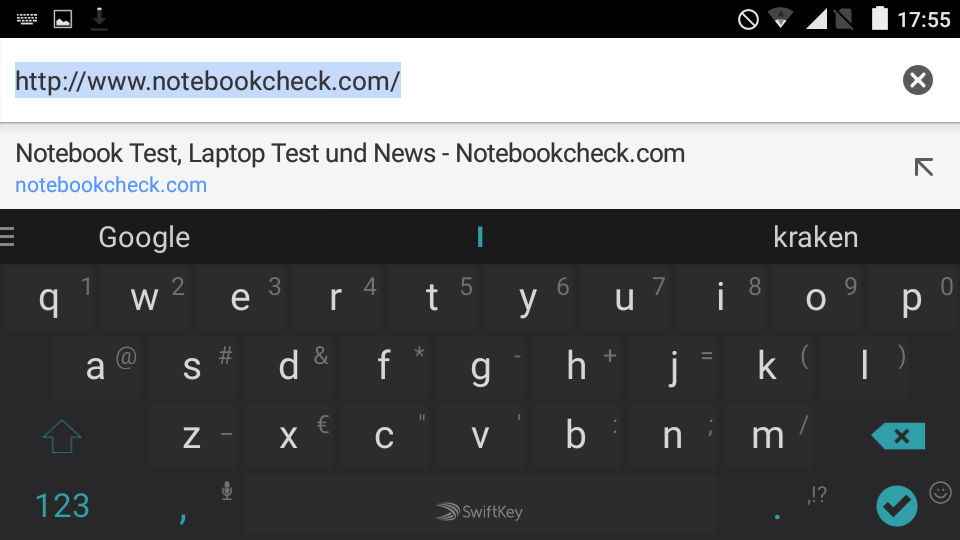This screenshot has width=960, height=540.
Task: Tap the letter m key
Action: [x=768, y=436]
